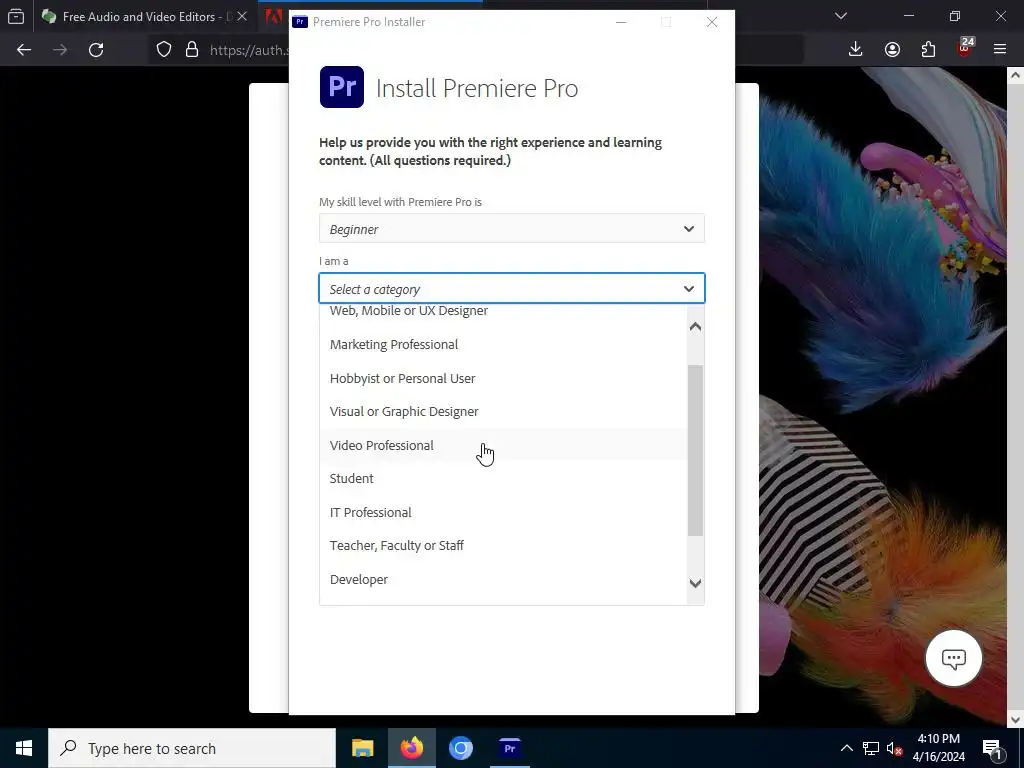Click the Premiere Pro logo in installer

click(x=342, y=87)
